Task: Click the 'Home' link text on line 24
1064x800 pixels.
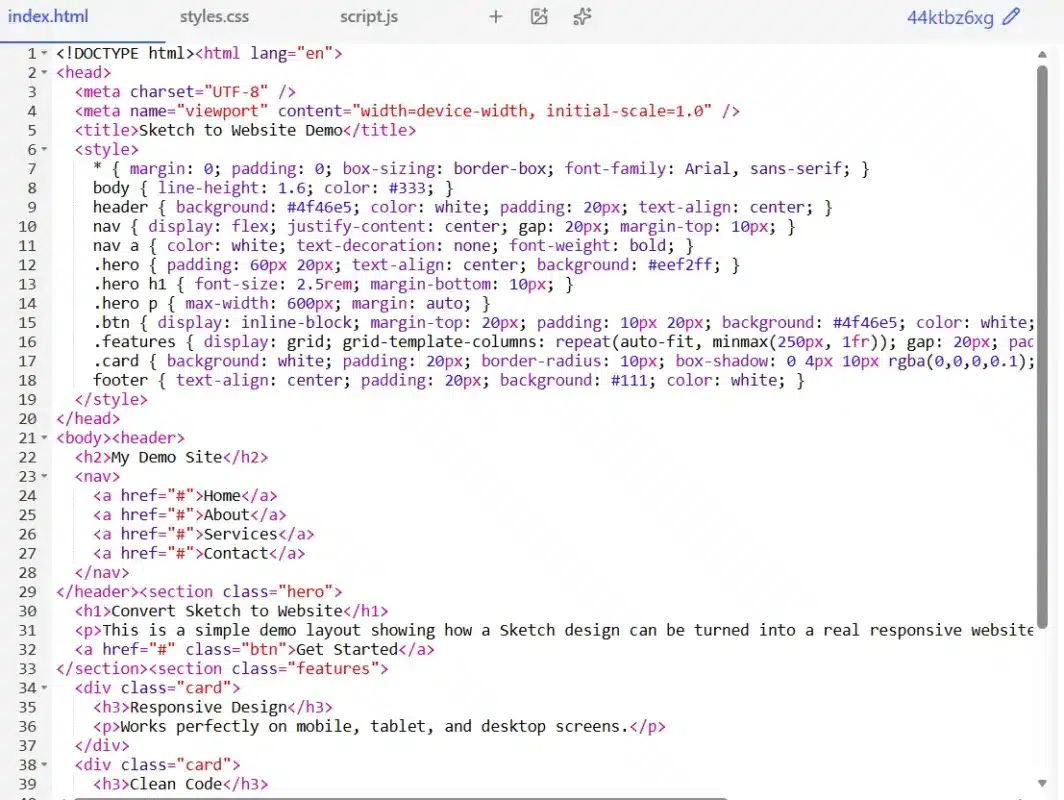Action: pyautogui.click(x=222, y=496)
